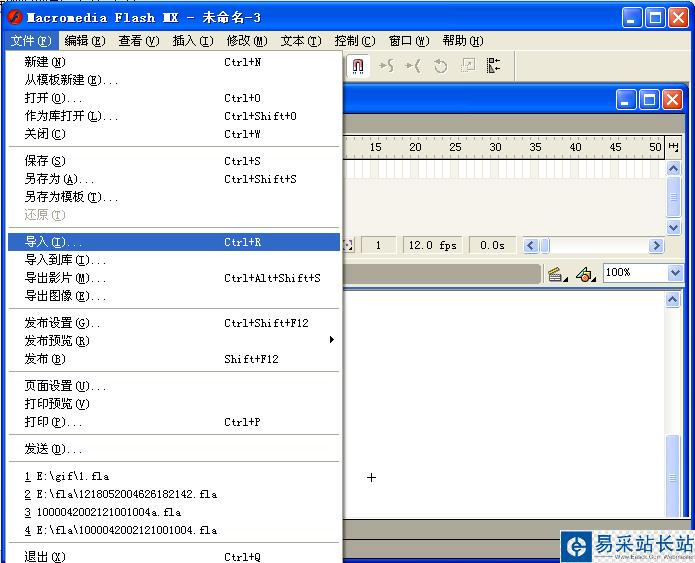Maximize the inner document window
695x563 pixels.
pyautogui.click(x=649, y=99)
